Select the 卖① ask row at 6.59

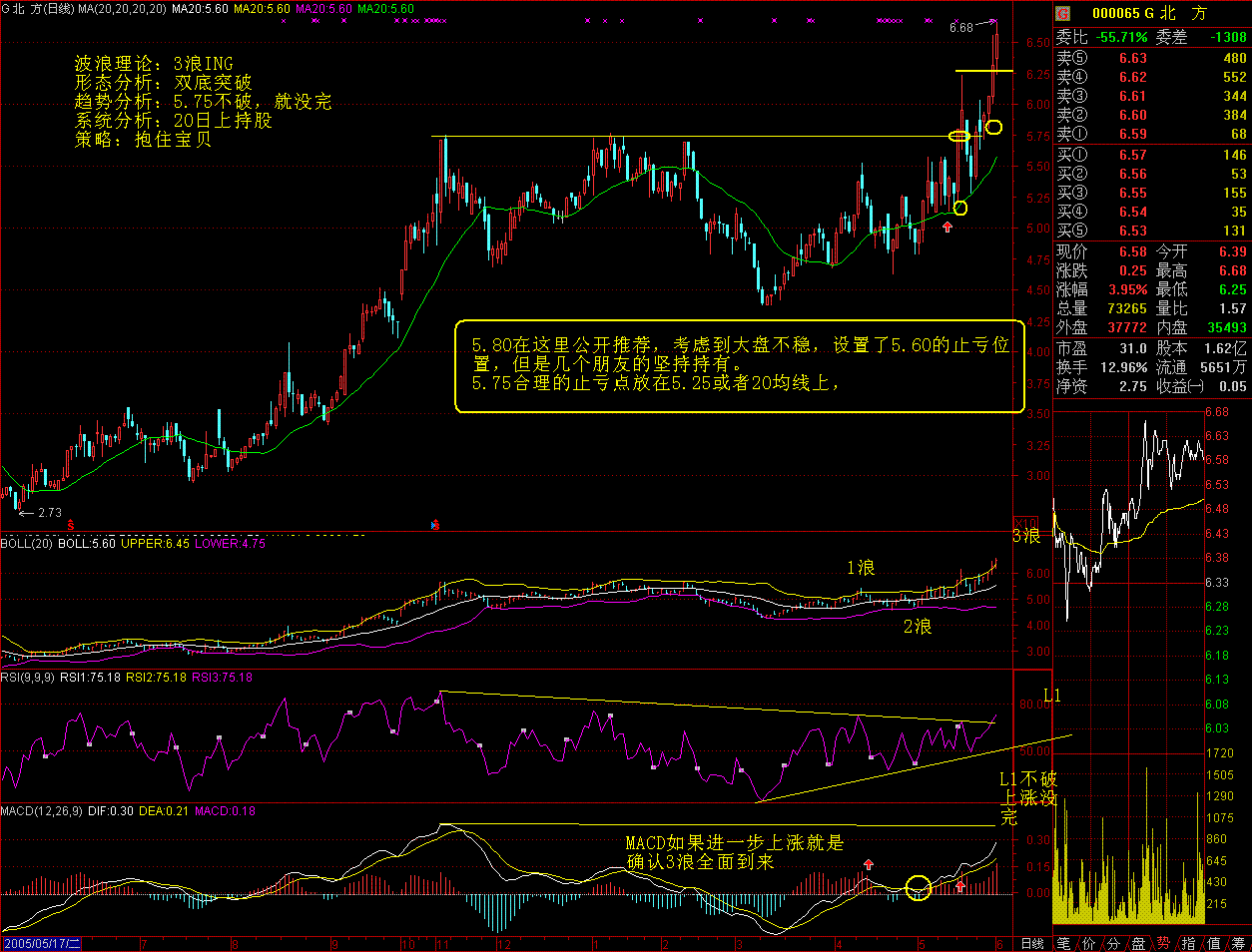click(x=1152, y=134)
